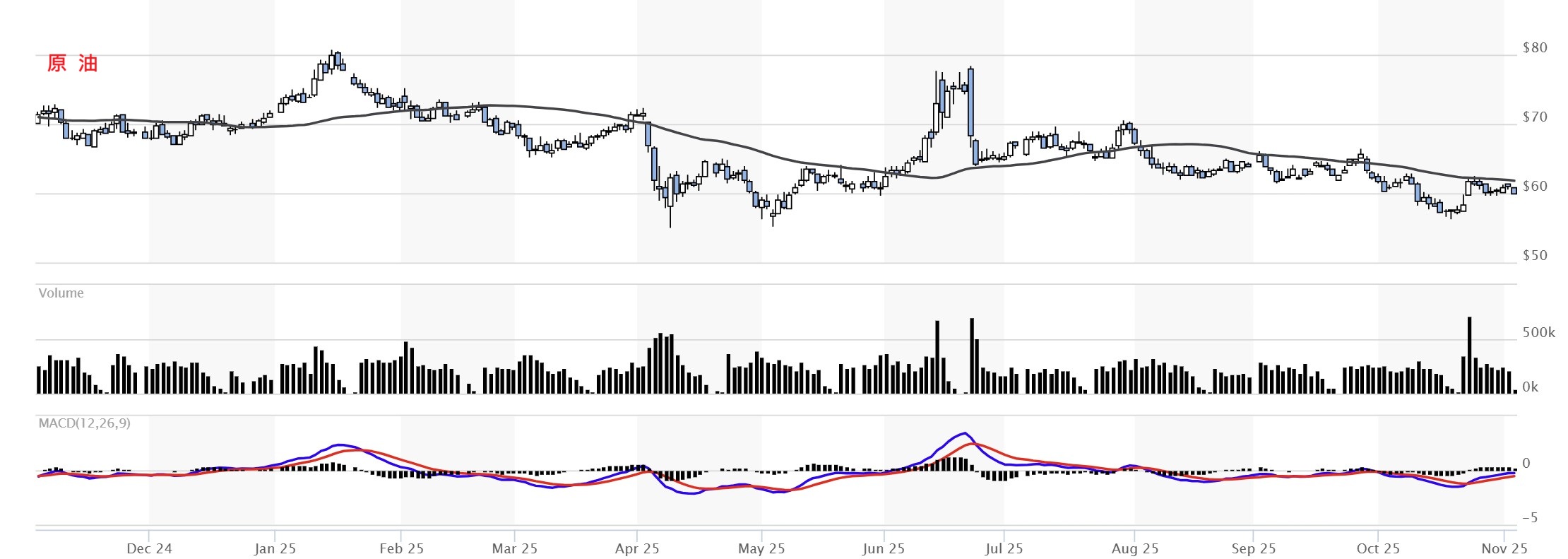This screenshot has height=559, width=1568.
Task: Click the Nov 25 axis label
Action: (x=1504, y=548)
